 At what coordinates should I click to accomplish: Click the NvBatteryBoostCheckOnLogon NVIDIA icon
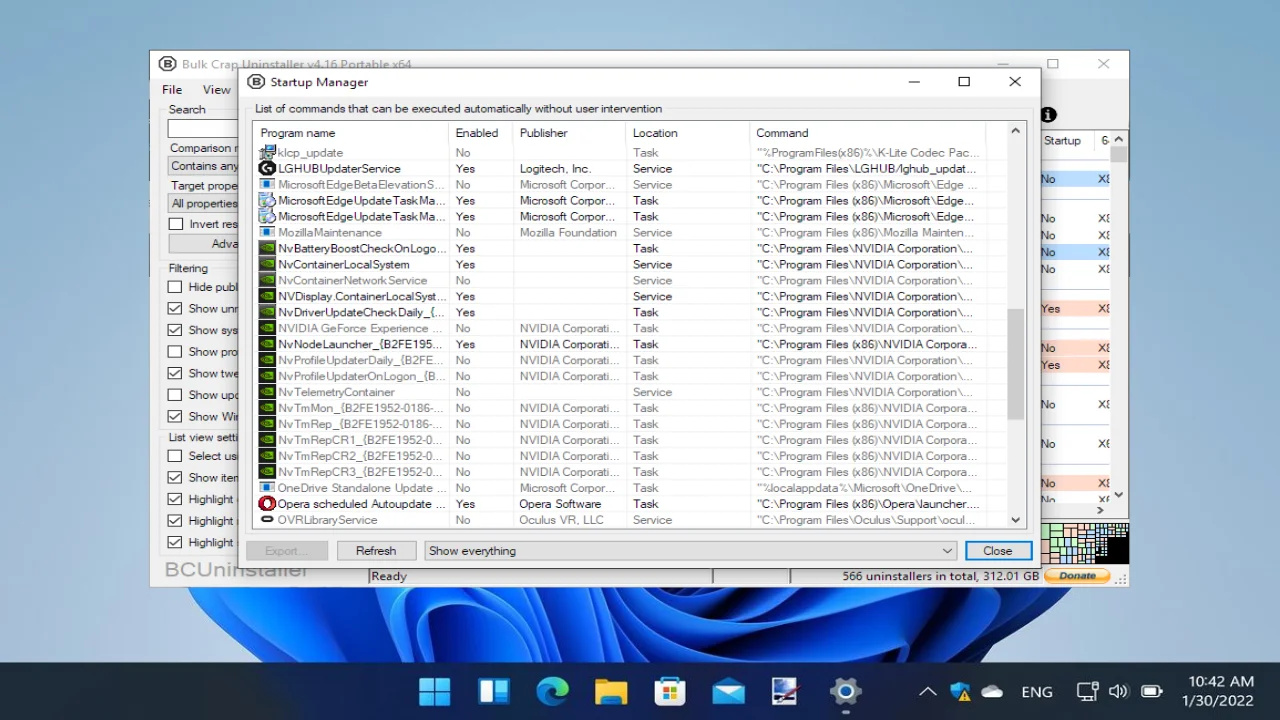pos(267,248)
